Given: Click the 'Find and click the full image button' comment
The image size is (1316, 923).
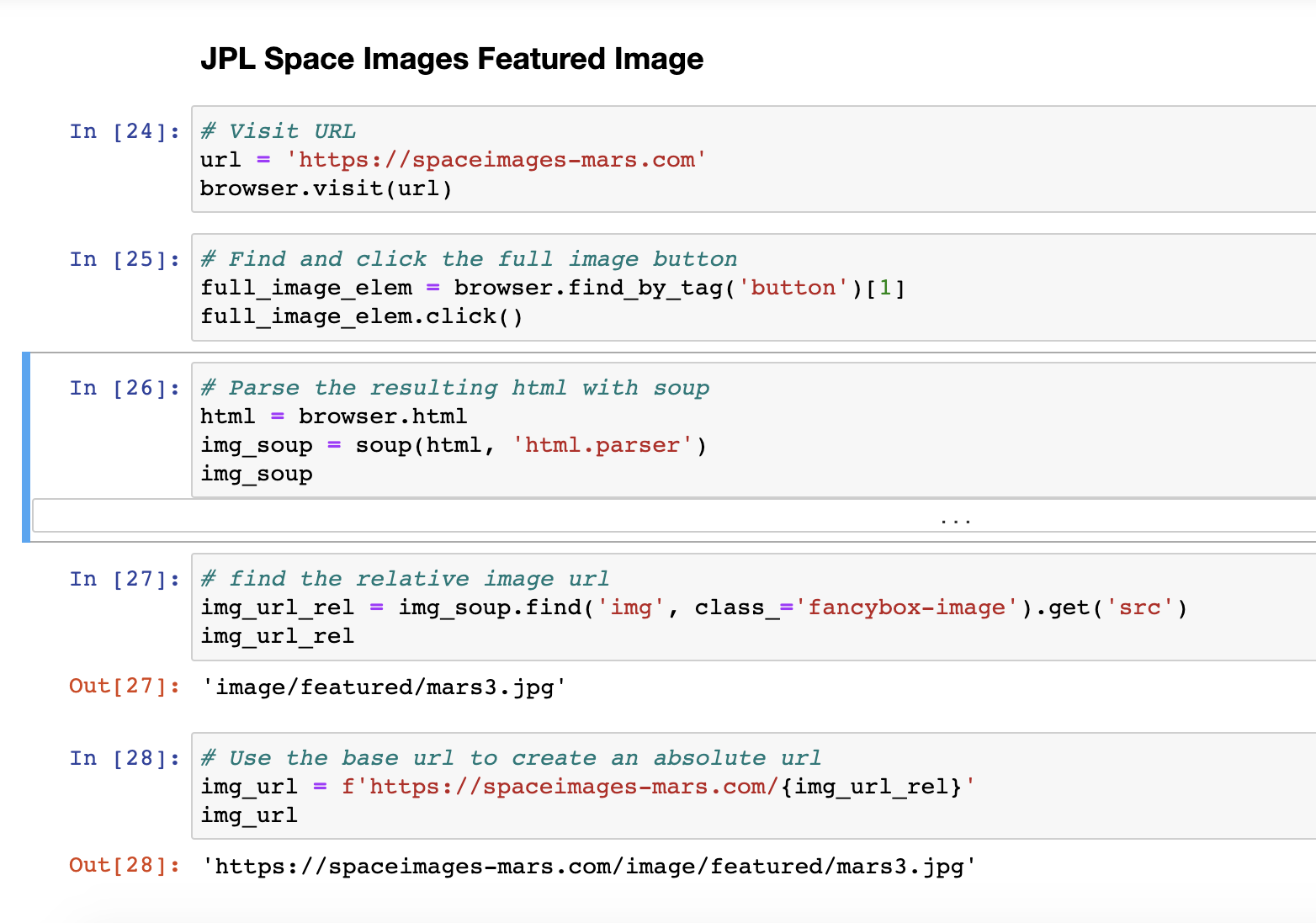Looking at the screenshot, I should coord(469,259).
